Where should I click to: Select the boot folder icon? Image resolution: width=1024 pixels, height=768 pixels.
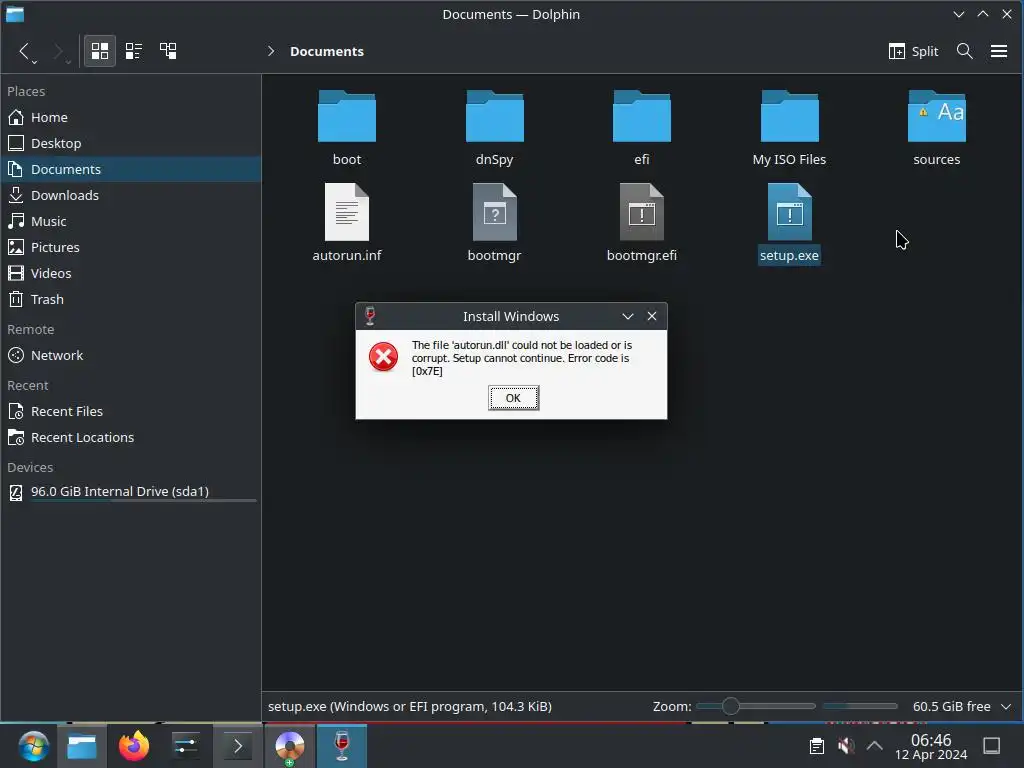coord(347,116)
